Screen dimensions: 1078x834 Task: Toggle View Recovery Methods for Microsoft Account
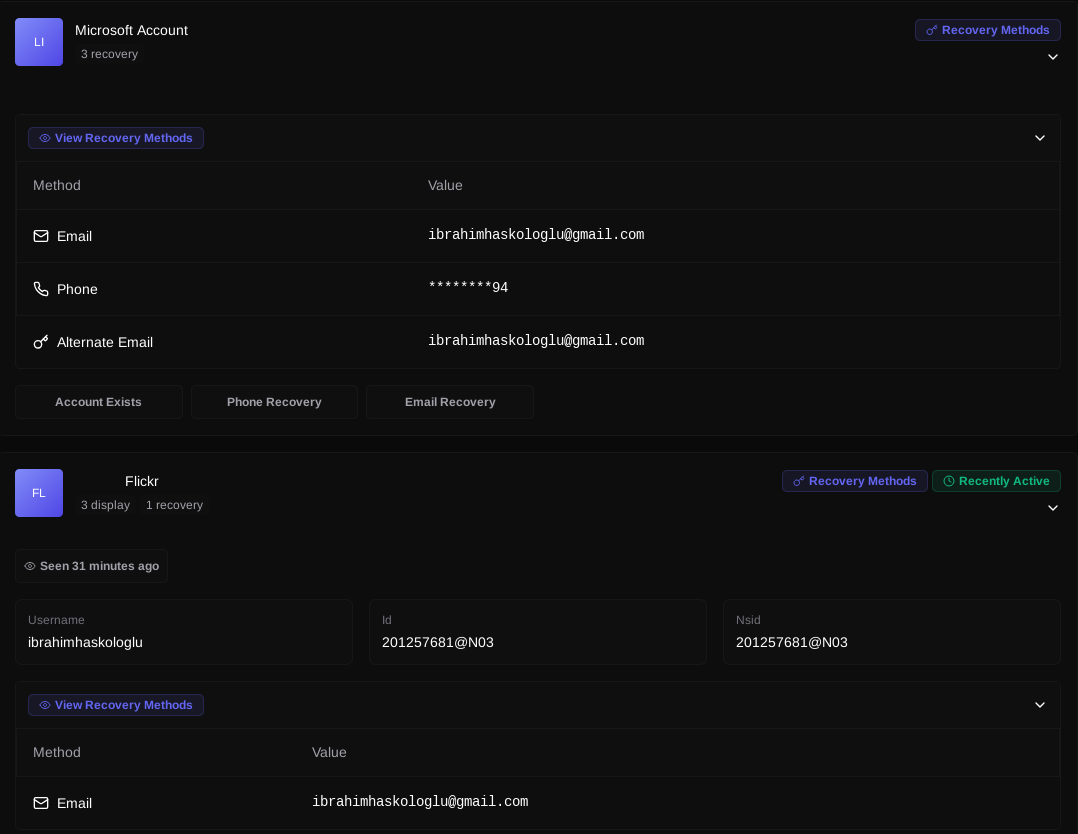tap(116, 138)
